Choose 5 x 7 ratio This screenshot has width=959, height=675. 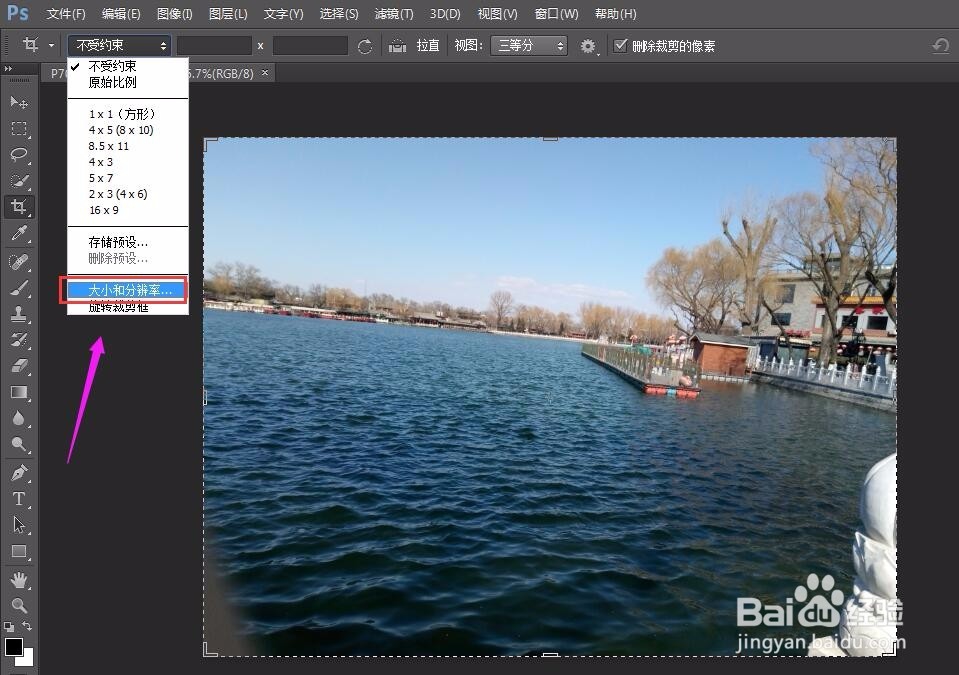tap(128, 178)
